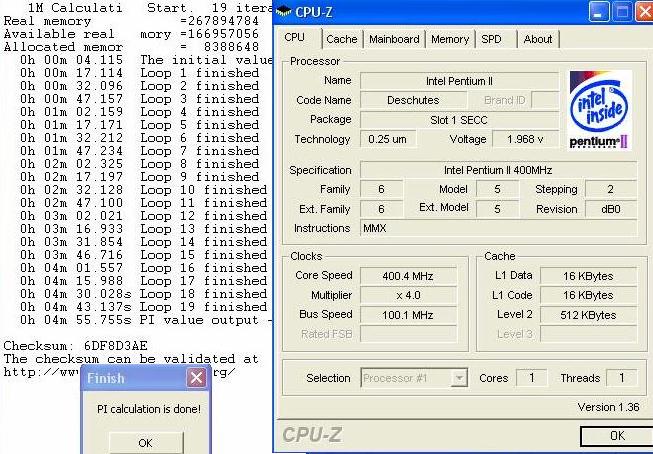This screenshot has width=653, height=454.
Task: Click the Revision value 'dB0'
Action: tap(611, 209)
